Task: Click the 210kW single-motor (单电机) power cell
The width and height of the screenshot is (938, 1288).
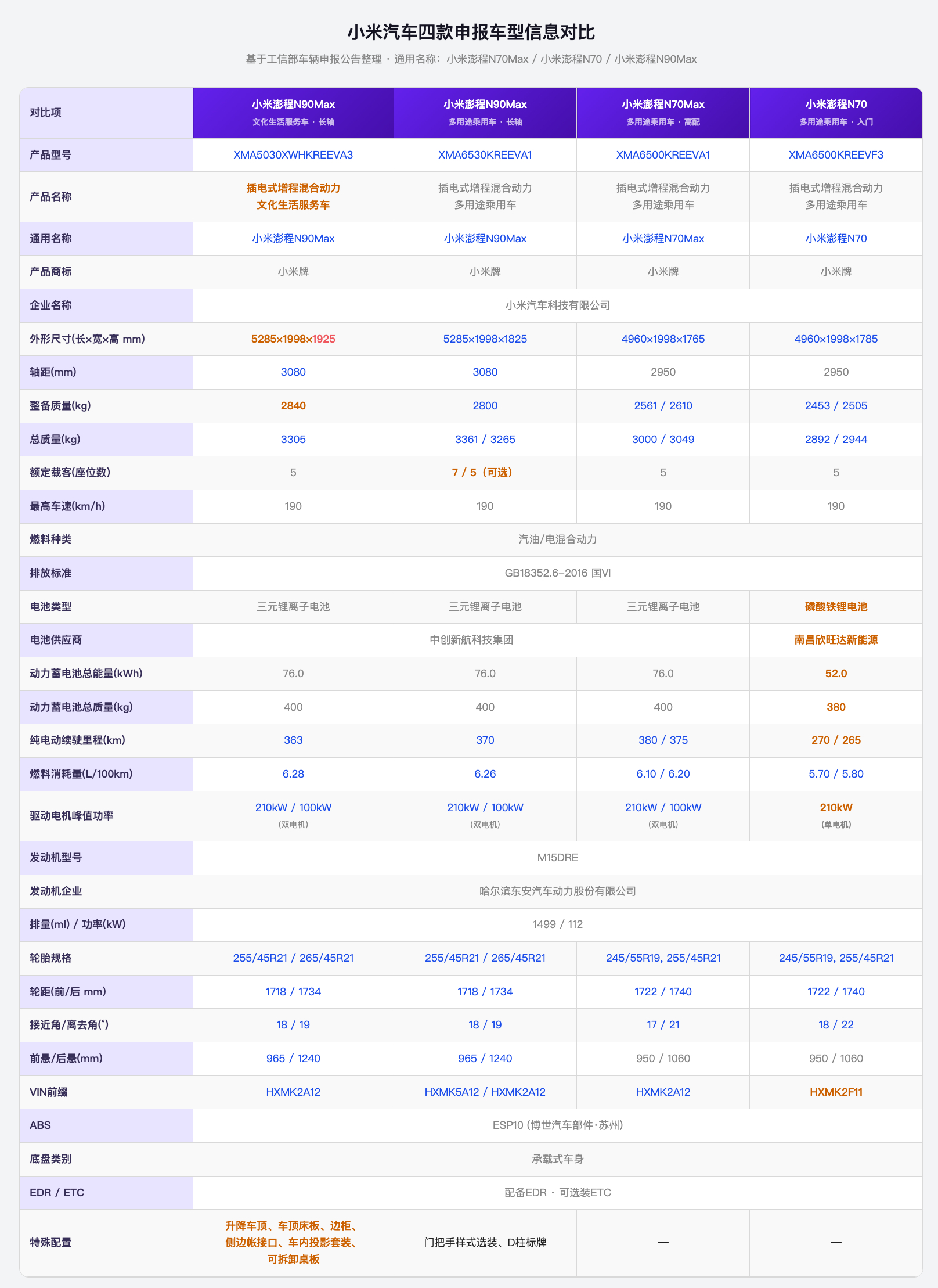Action: (x=836, y=815)
